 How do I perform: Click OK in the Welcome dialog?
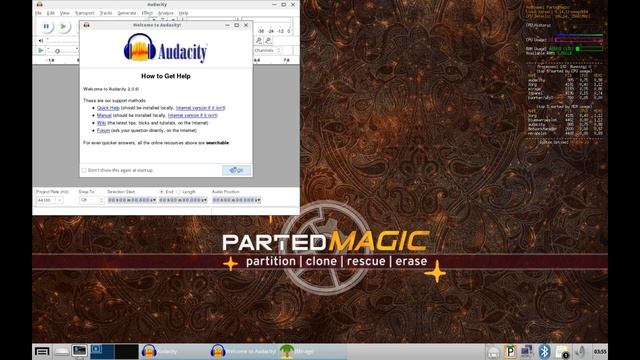[236, 170]
